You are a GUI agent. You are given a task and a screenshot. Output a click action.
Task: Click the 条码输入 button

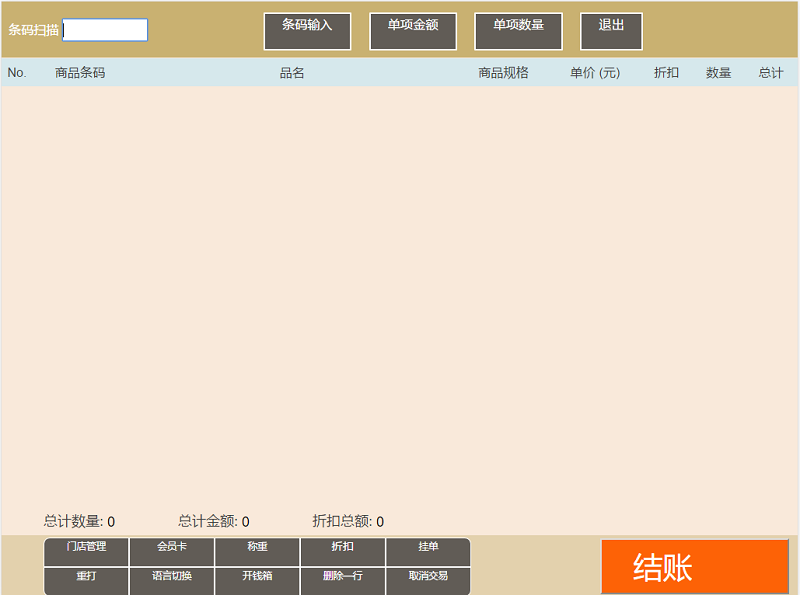coord(307,32)
